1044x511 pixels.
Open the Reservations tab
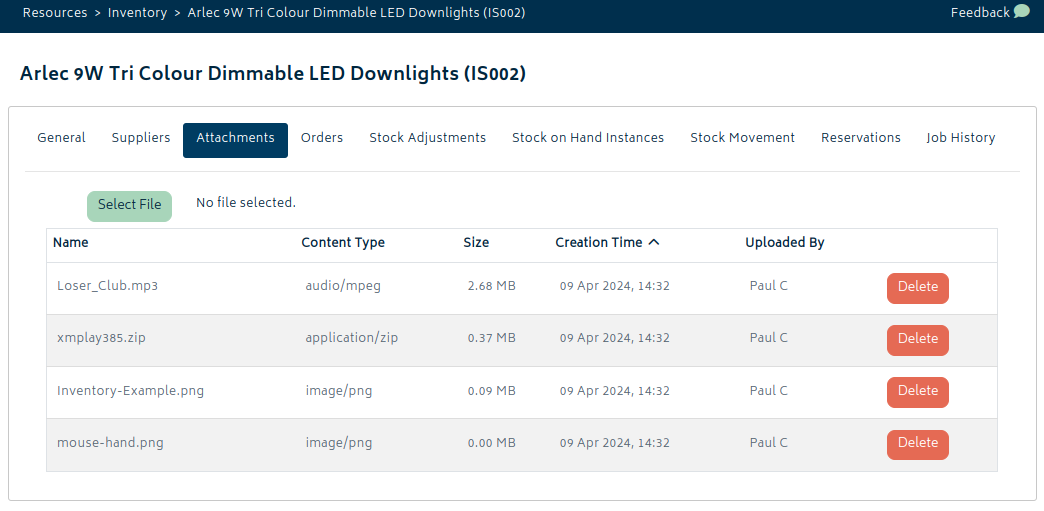click(x=861, y=138)
